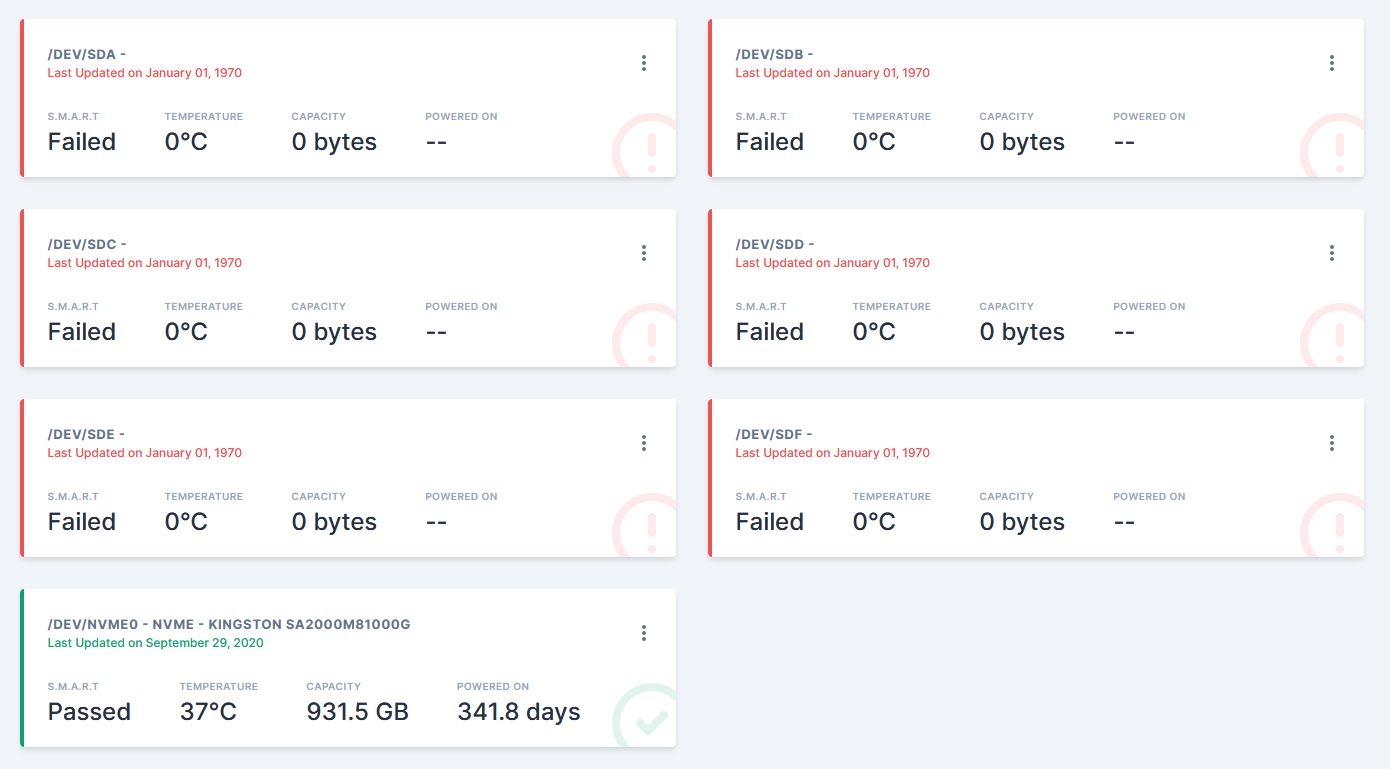Click the /DEV/SDB drive name

pos(773,54)
